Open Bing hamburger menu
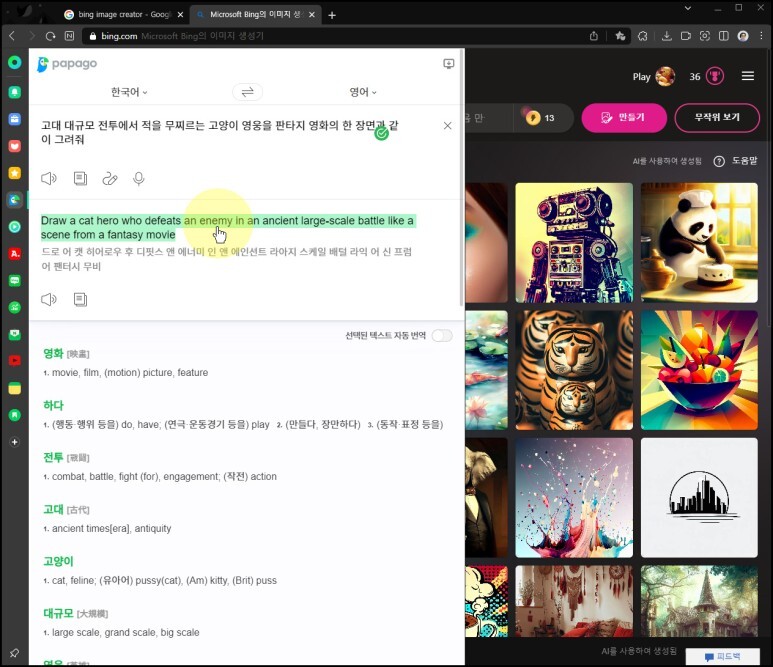 (x=748, y=76)
